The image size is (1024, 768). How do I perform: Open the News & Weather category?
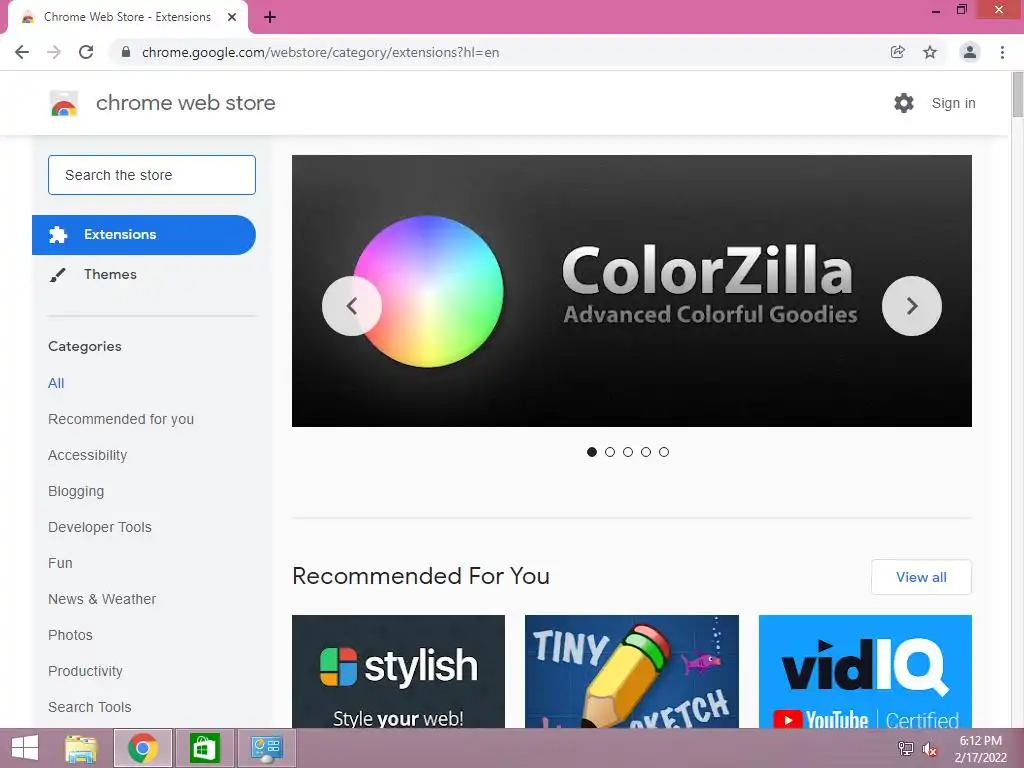click(102, 599)
